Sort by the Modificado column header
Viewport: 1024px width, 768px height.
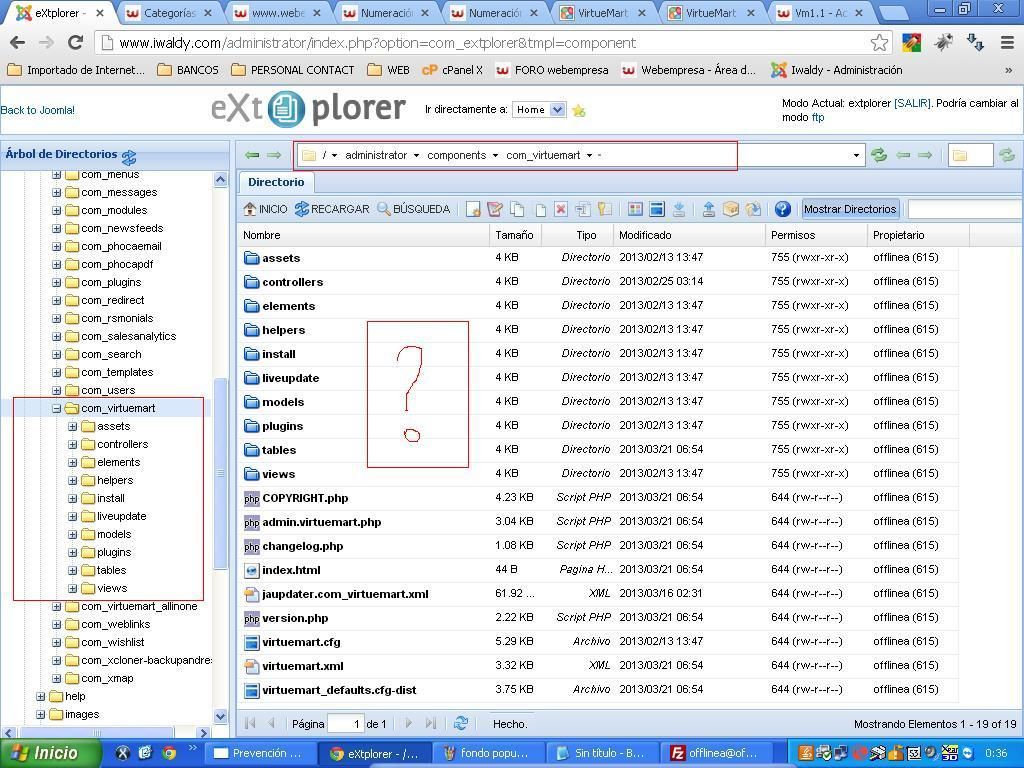tap(689, 235)
